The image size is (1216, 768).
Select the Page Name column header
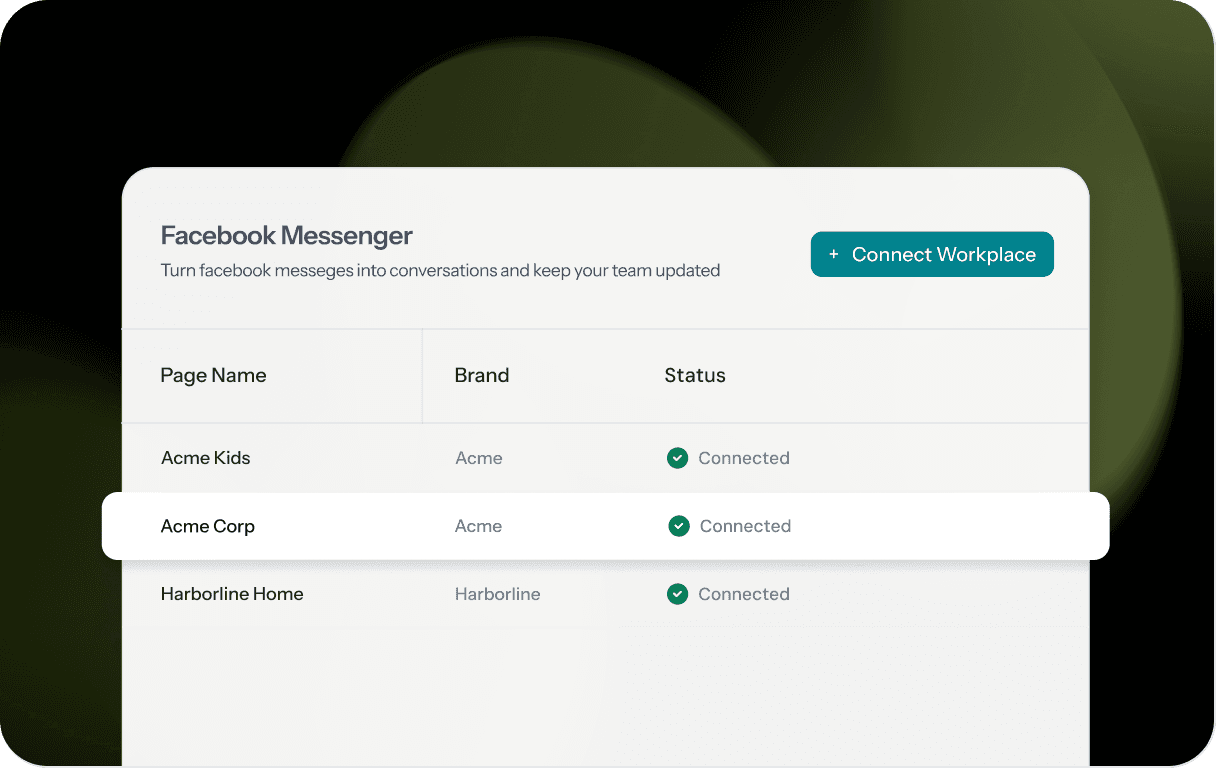point(213,376)
